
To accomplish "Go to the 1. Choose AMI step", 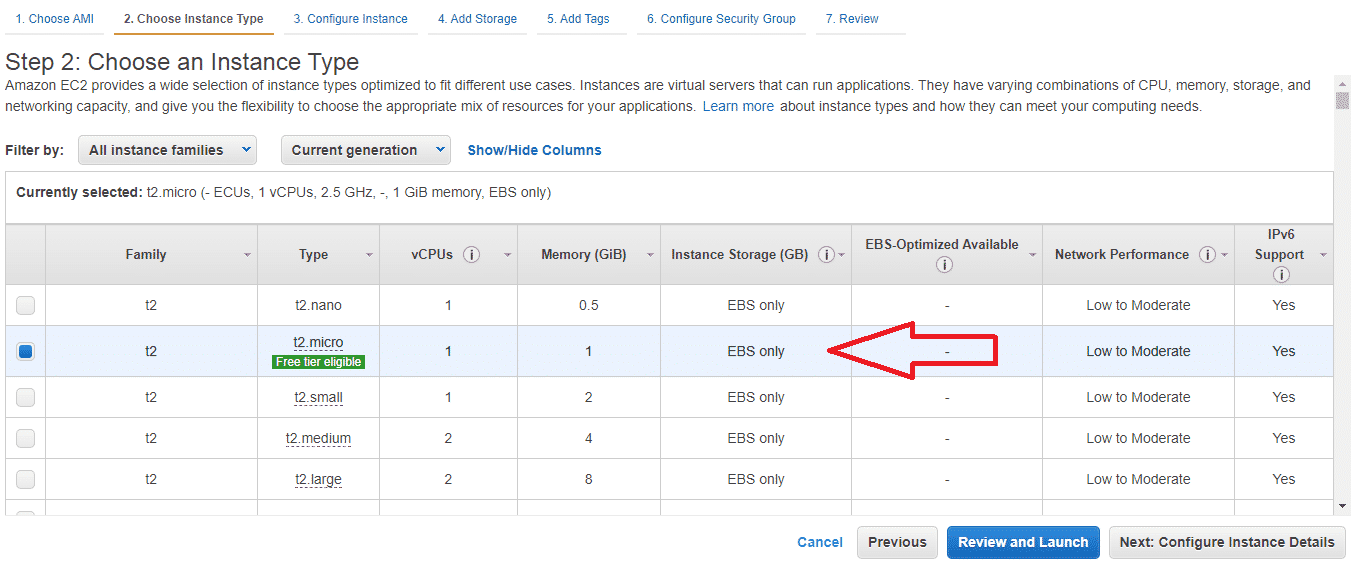I will [55, 19].
